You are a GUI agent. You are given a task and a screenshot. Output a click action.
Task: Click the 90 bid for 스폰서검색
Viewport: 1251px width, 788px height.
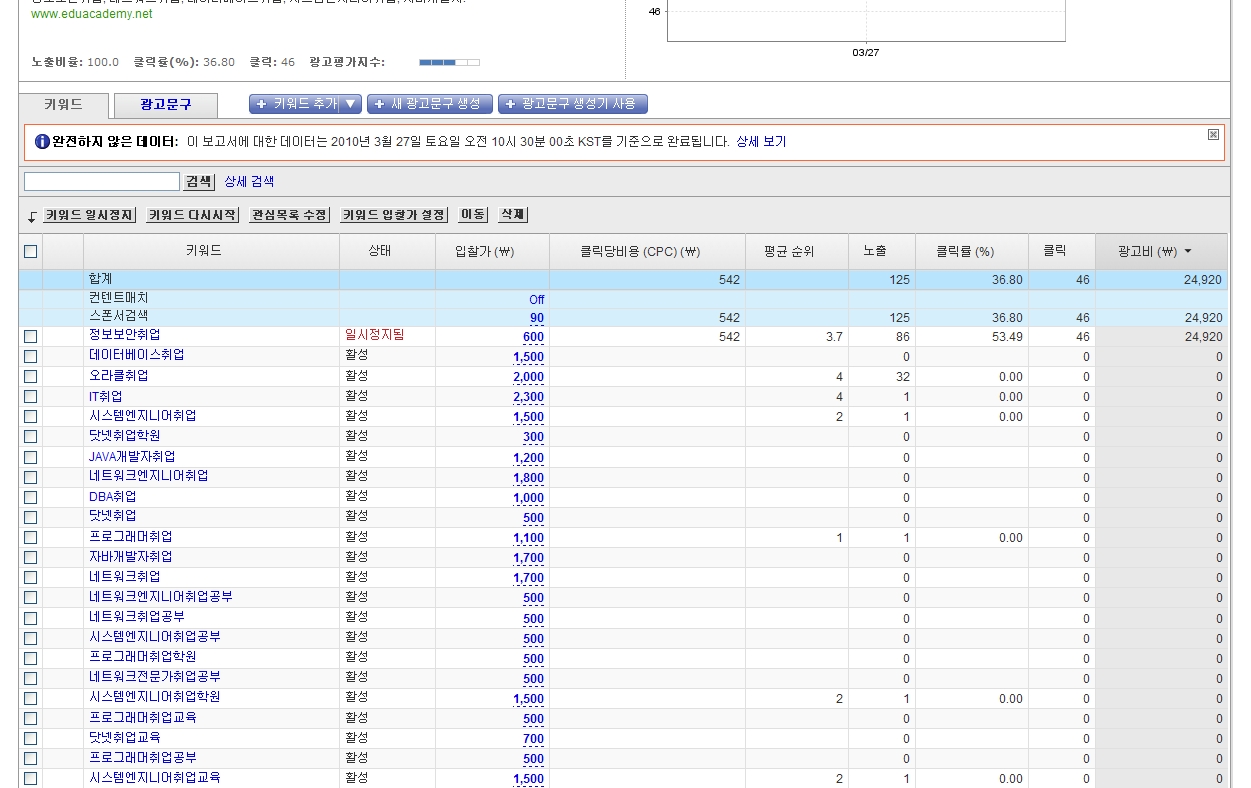click(x=537, y=318)
